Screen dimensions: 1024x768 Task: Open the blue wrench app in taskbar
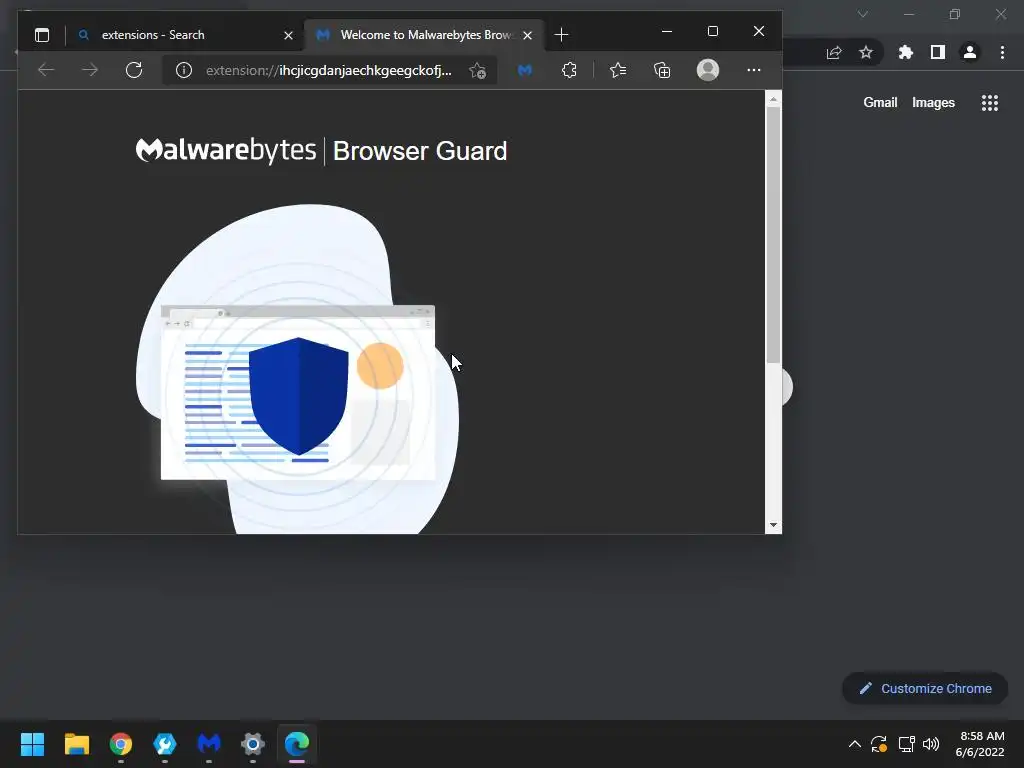tap(165, 744)
